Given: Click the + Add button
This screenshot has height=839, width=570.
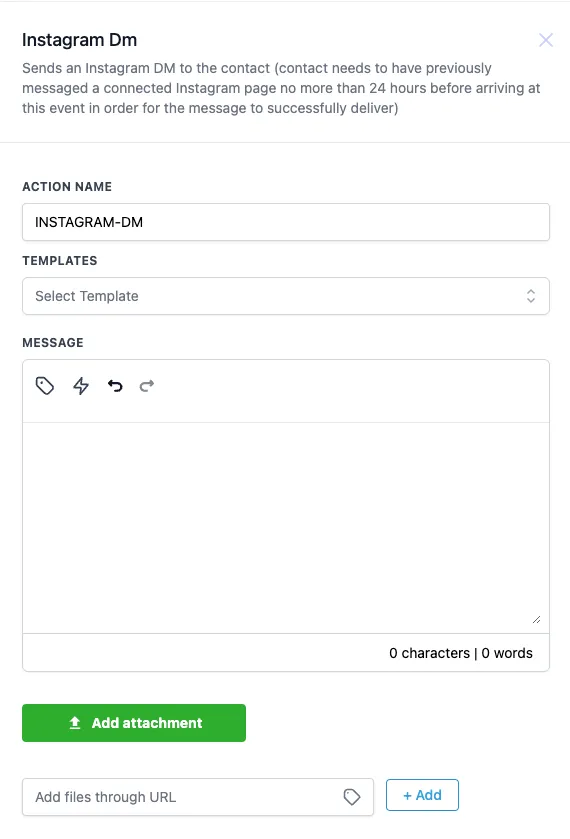Looking at the screenshot, I should tap(422, 795).
